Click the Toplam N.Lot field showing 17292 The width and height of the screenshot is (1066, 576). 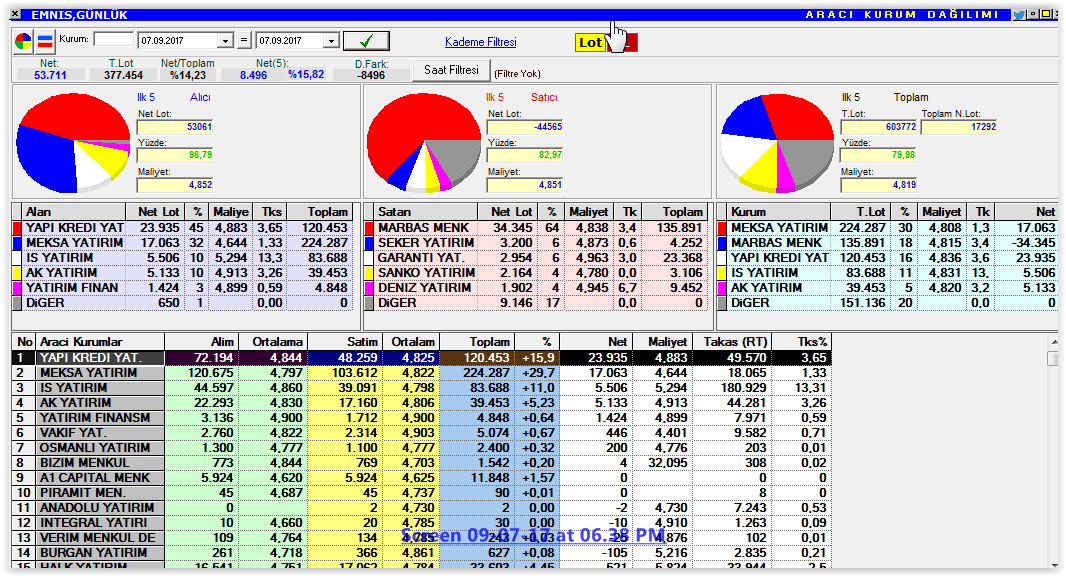(959, 127)
